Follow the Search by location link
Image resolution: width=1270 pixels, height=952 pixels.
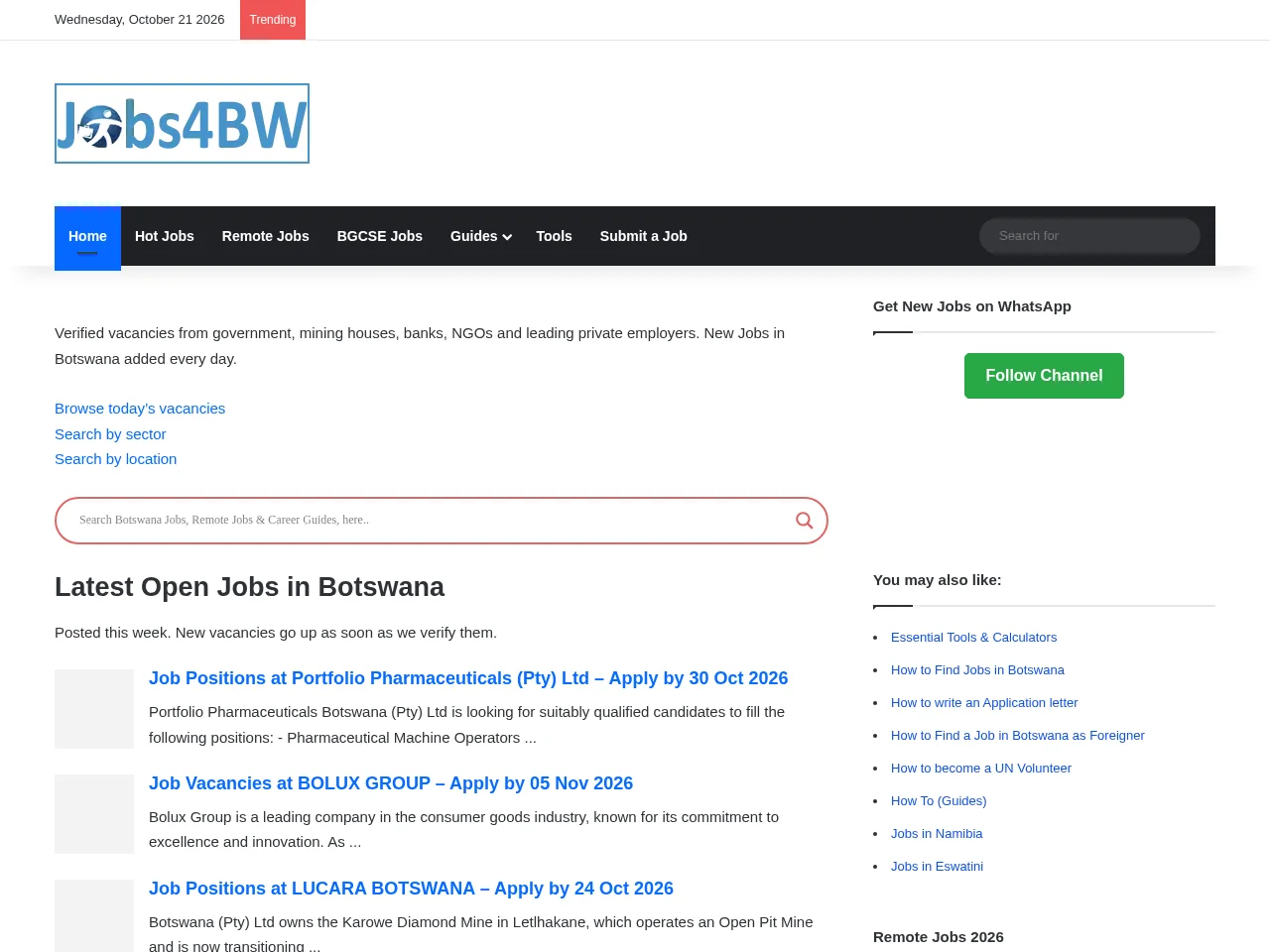coord(116,459)
